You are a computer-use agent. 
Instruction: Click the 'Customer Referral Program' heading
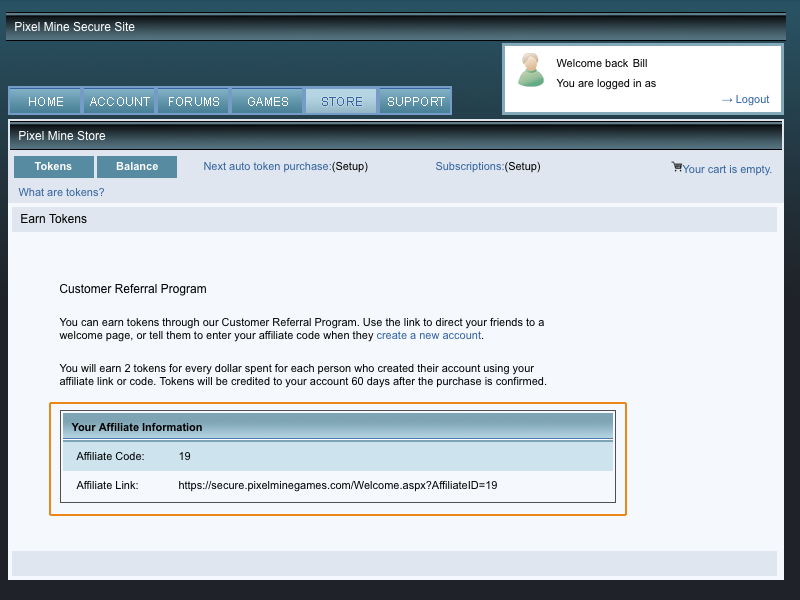133,289
